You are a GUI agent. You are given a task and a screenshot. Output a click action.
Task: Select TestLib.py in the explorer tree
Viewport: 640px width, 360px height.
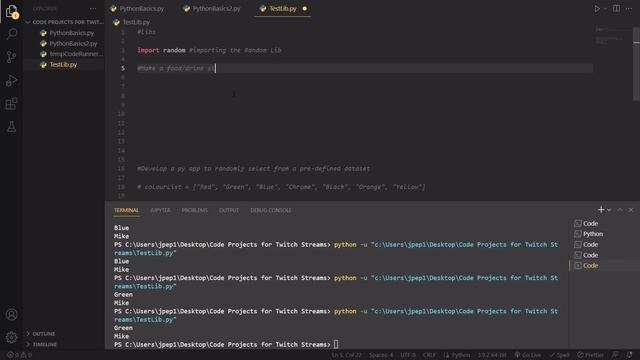[63, 64]
